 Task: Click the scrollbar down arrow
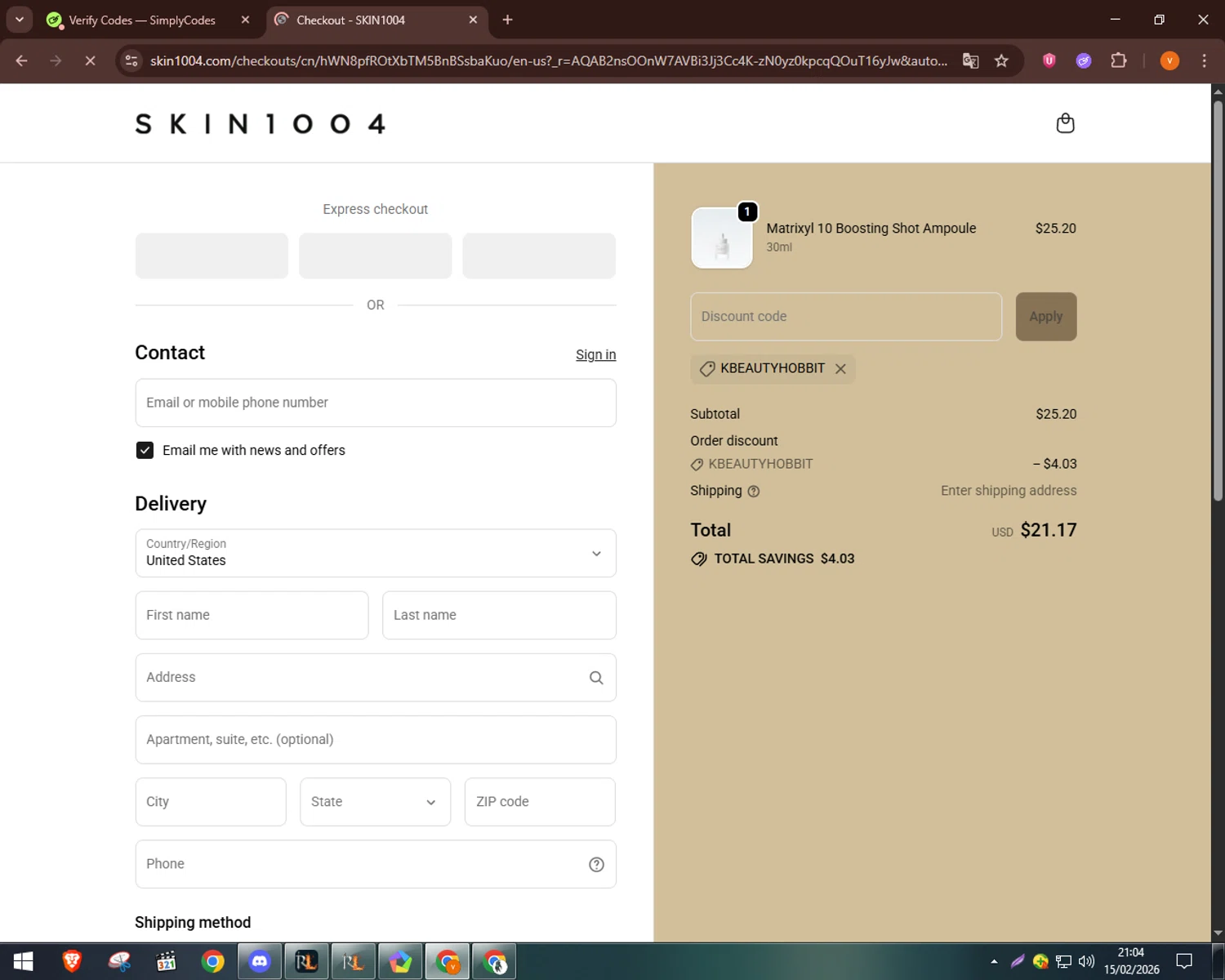(1218, 933)
